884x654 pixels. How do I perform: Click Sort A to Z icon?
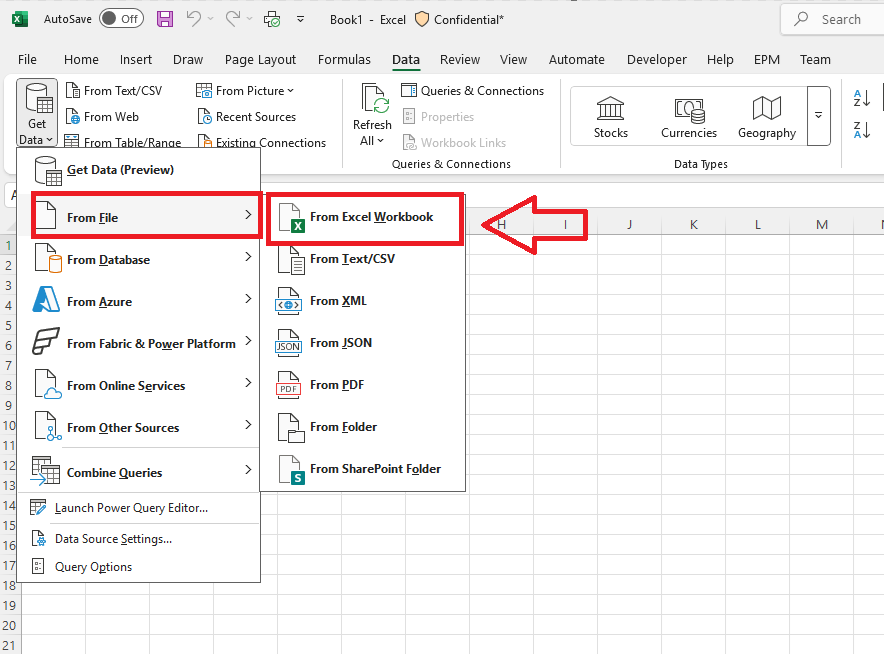click(x=861, y=98)
